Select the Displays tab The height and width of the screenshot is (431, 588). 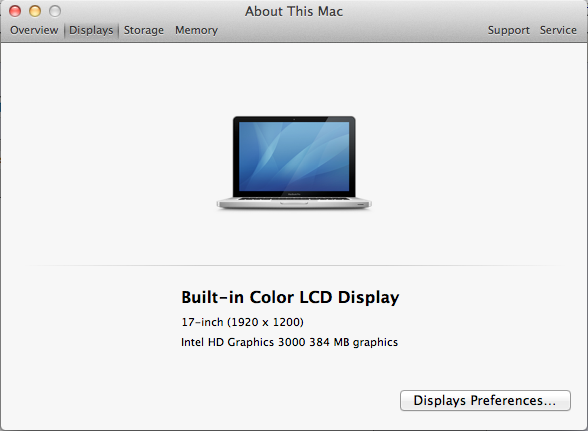coord(91,30)
